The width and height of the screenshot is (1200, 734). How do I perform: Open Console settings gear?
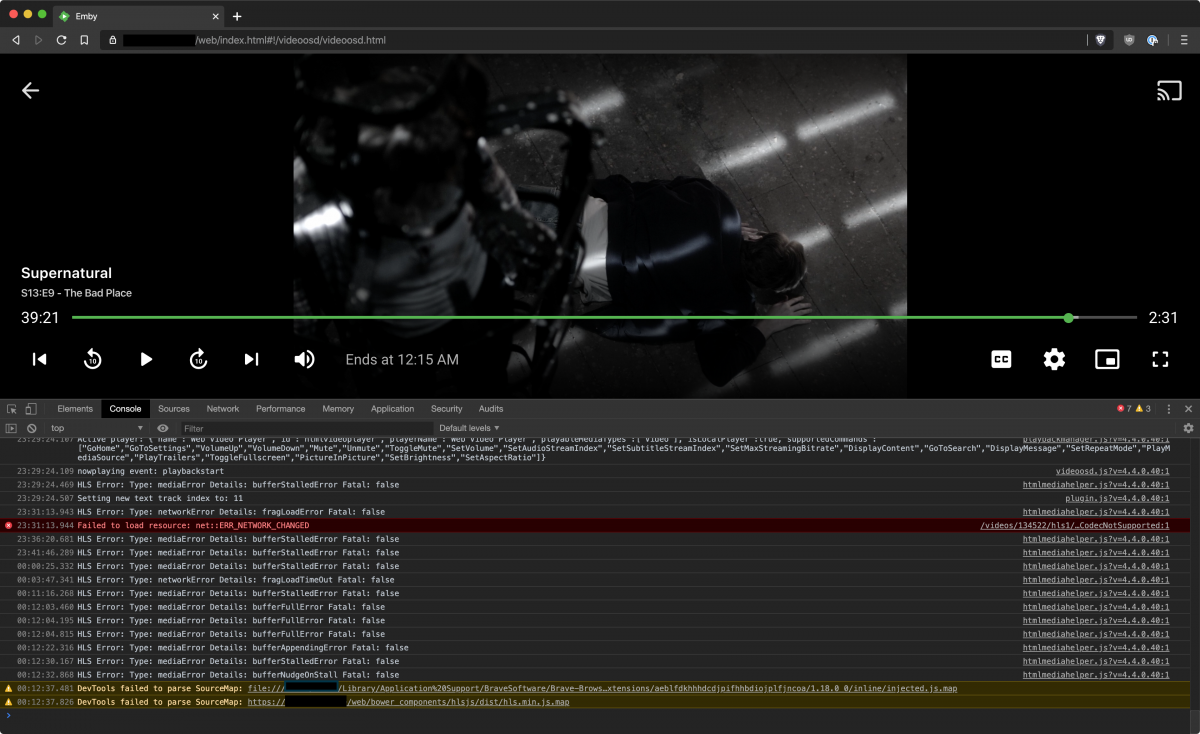[x=1188, y=428]
